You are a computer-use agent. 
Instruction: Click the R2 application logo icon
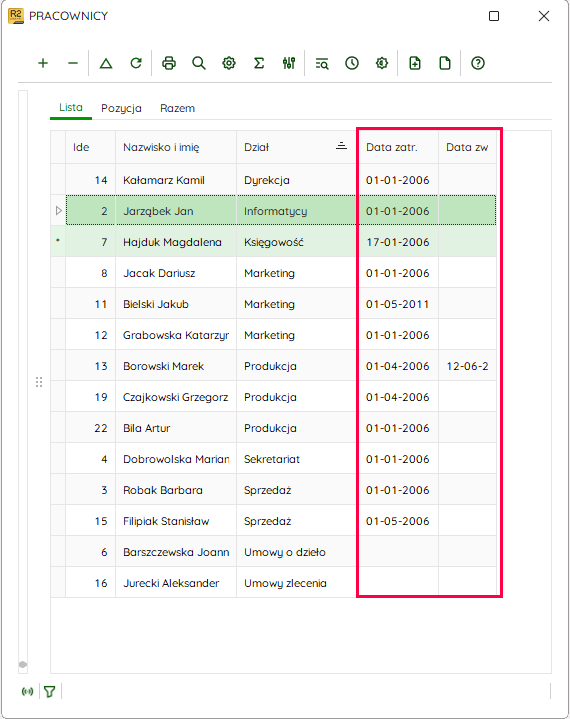(16, 16)
